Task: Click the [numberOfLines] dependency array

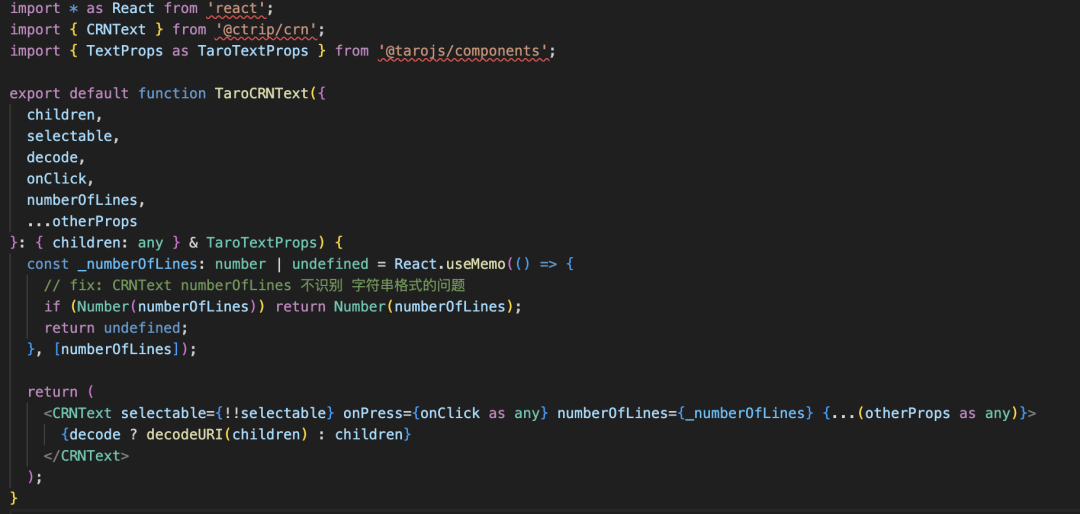Action: [116, 349]
